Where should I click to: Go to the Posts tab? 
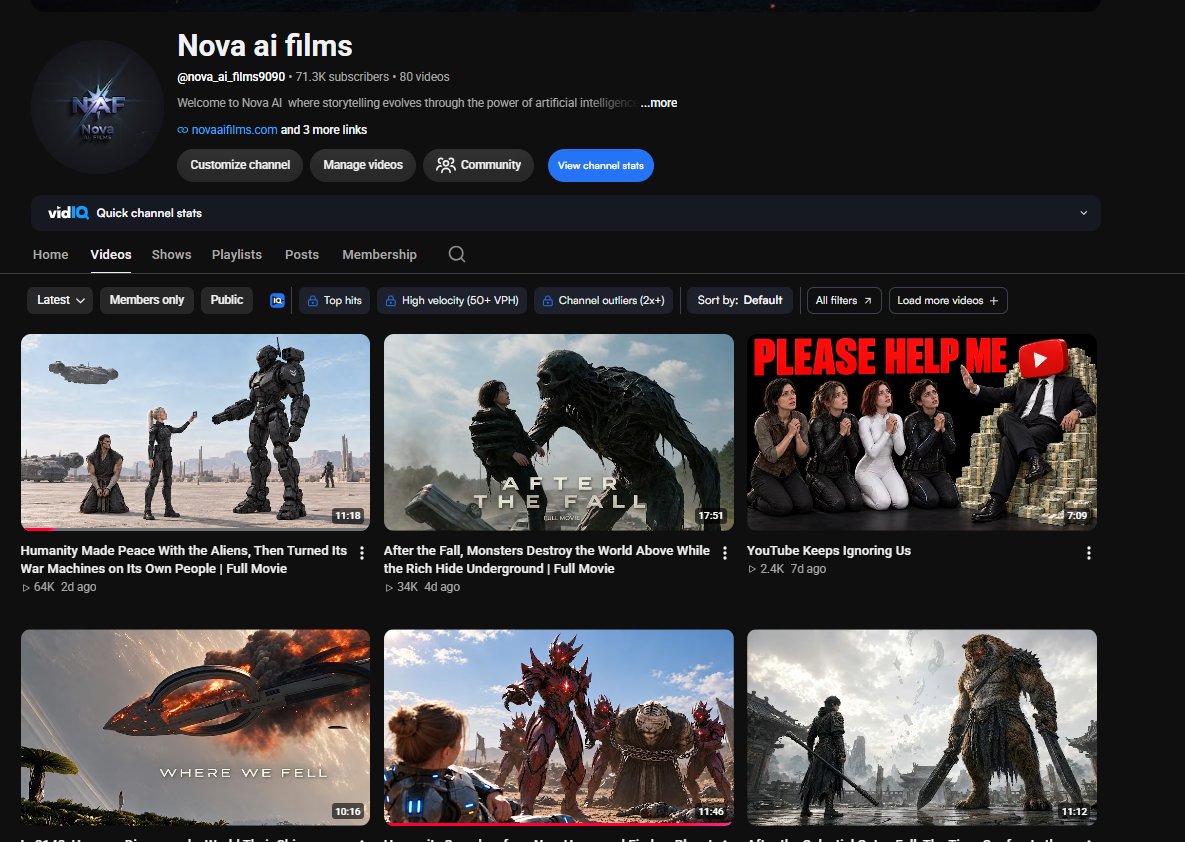click(x=302, y=255)
